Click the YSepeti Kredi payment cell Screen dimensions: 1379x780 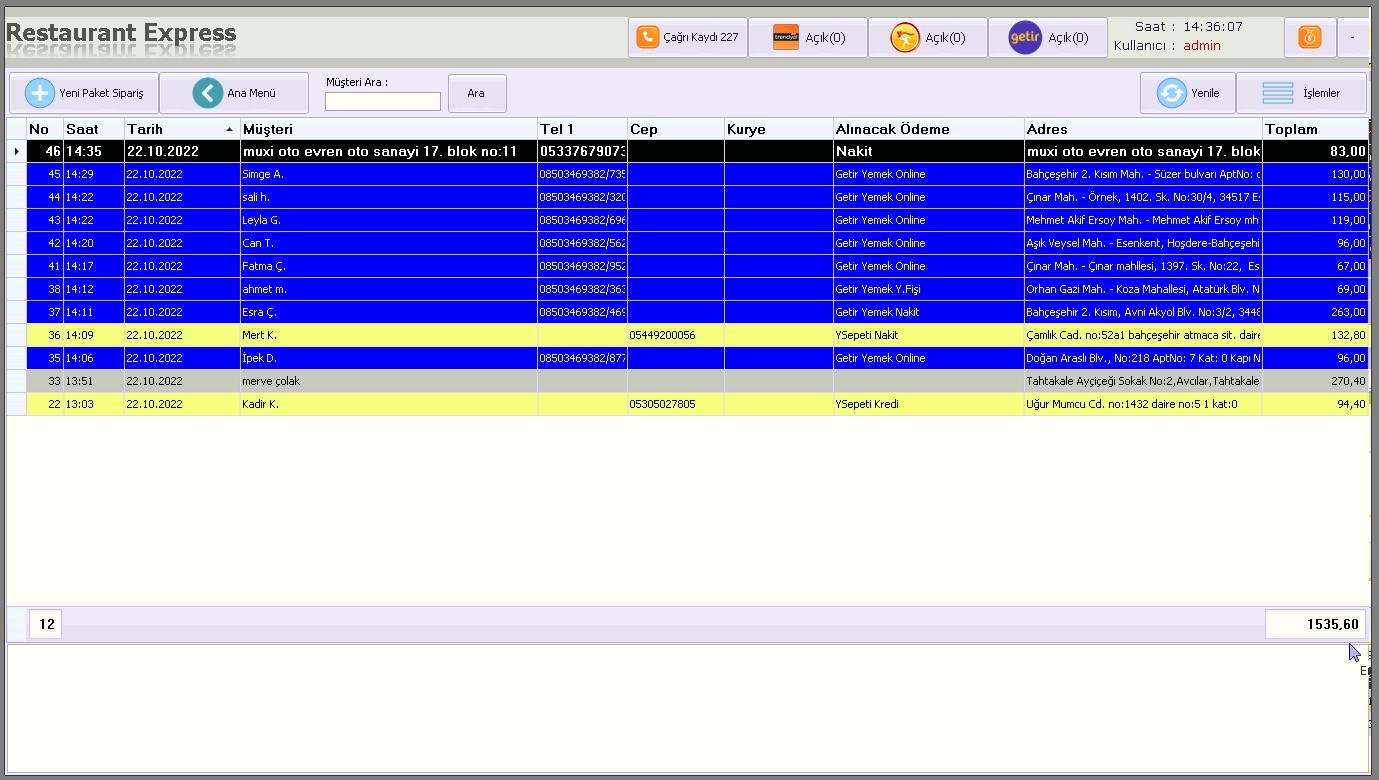pos(929,404)
